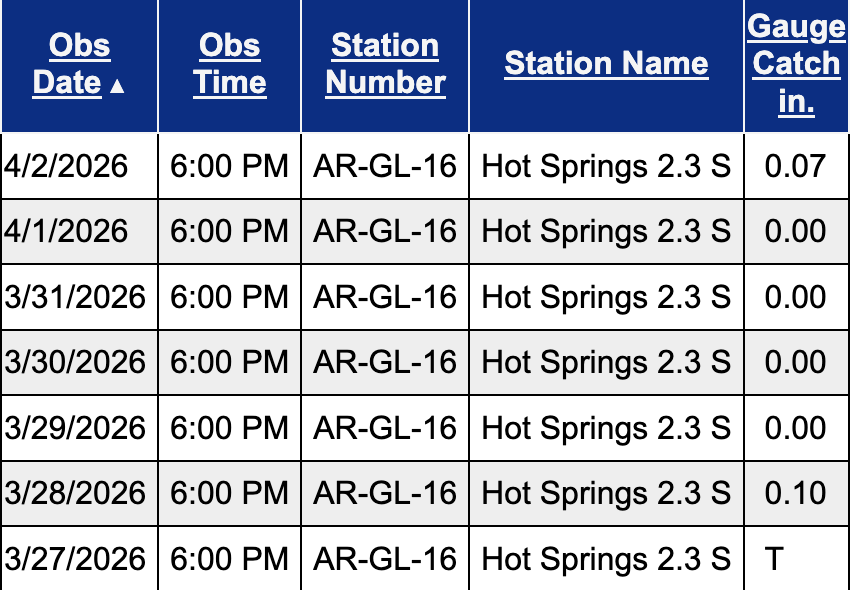Click 6:00 PM in the 3/30/2026 row
The width and height of the screenshot is (850, 590).
point(230,362)
